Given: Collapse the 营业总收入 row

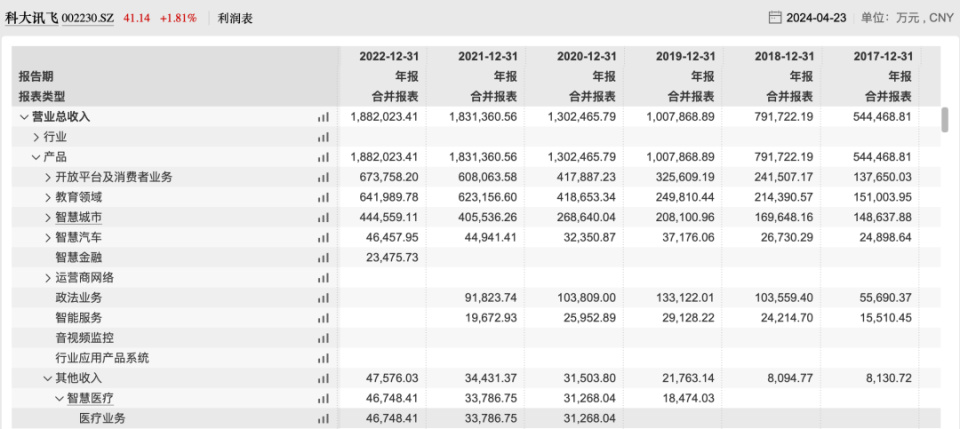Looking at the screenshot, I should coord(24,117).
